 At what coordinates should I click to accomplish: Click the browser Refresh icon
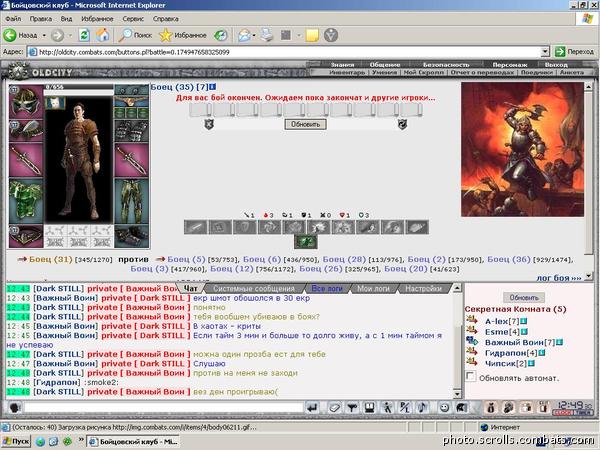pos(84,35)
